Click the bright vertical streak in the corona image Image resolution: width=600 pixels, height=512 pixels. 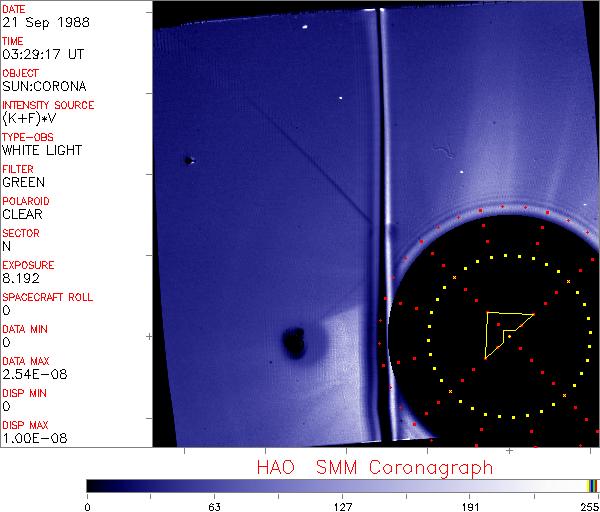click(x=376, y=200)
